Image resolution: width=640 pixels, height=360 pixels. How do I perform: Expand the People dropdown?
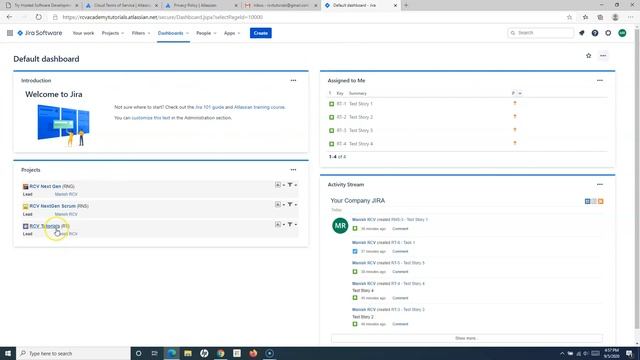206,33
